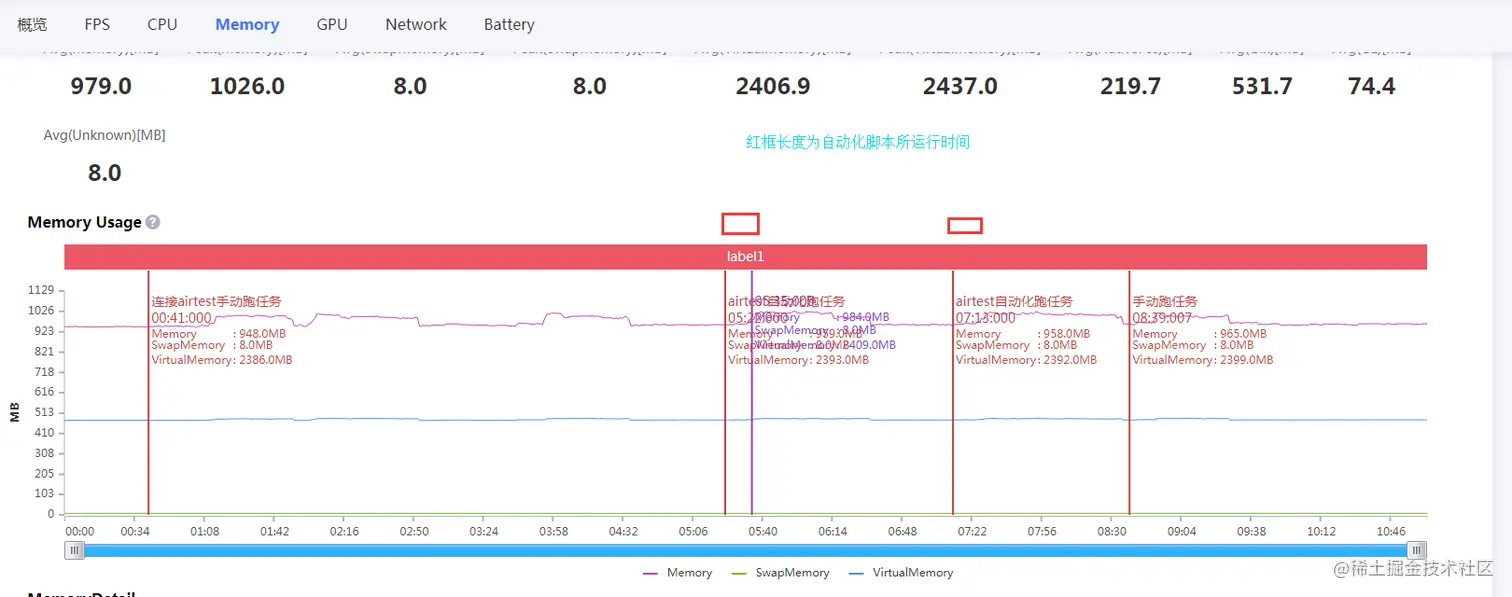
Task: Click the left range slider handle
Action: (74, 550)
